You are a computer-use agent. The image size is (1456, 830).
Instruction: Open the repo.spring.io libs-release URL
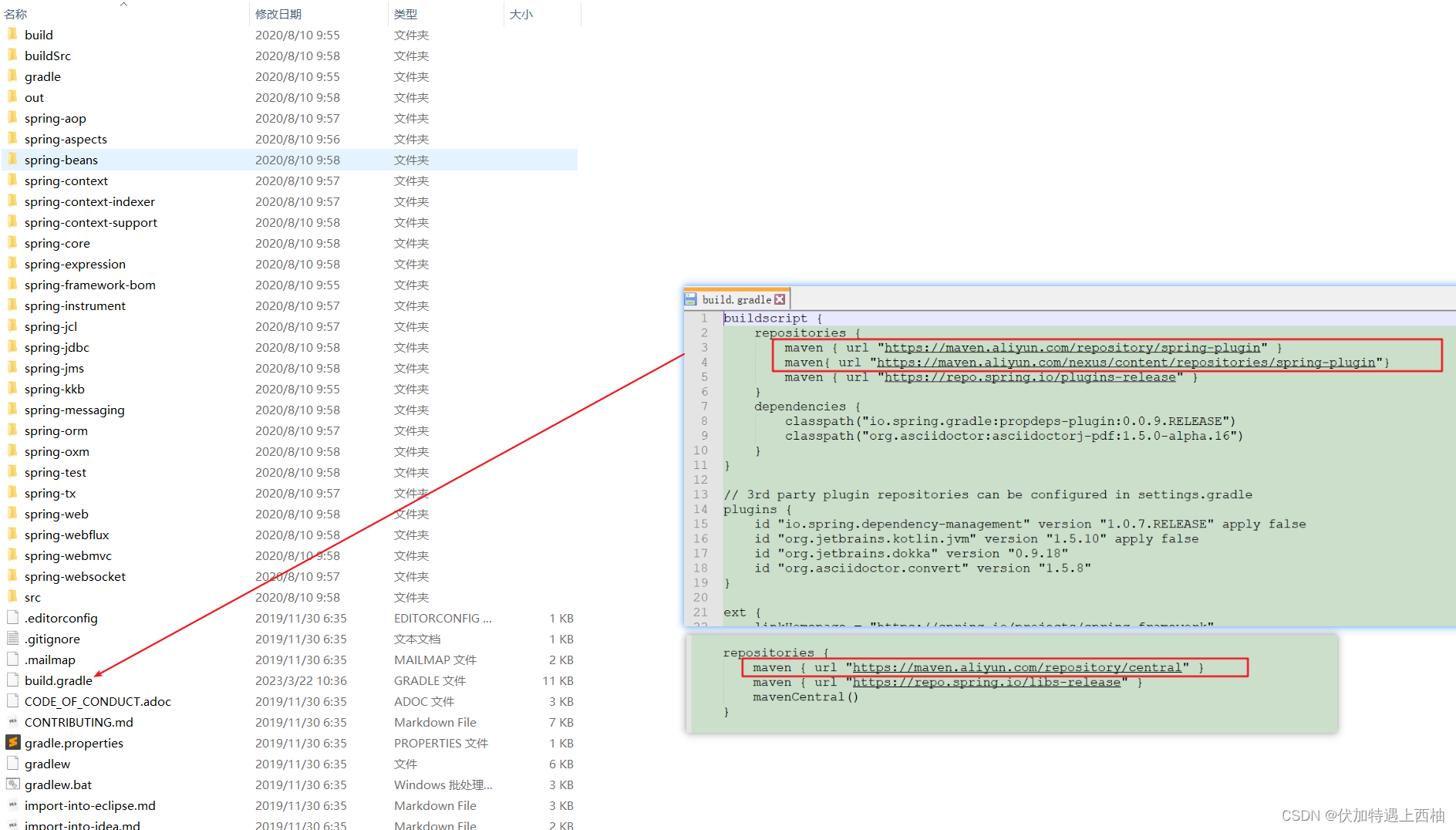point(986,683)
